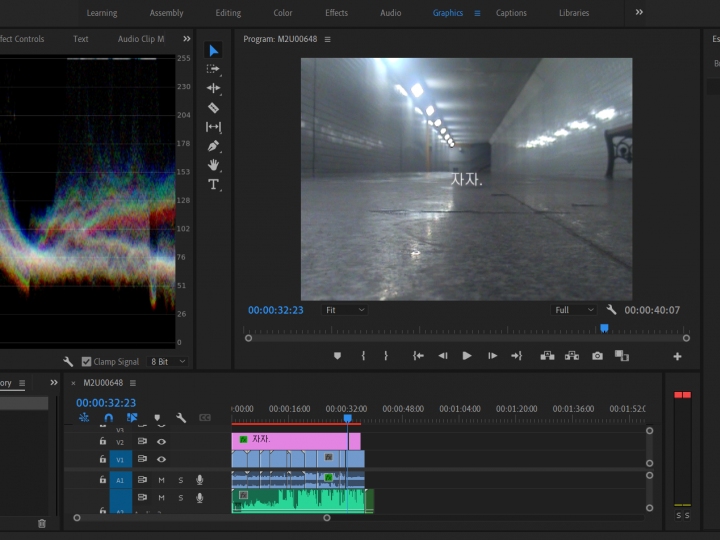The height and width of the screenshot is (540, 720).
Task: Select the Type tool
Action: pyautogui.click(x=213, y=184)
